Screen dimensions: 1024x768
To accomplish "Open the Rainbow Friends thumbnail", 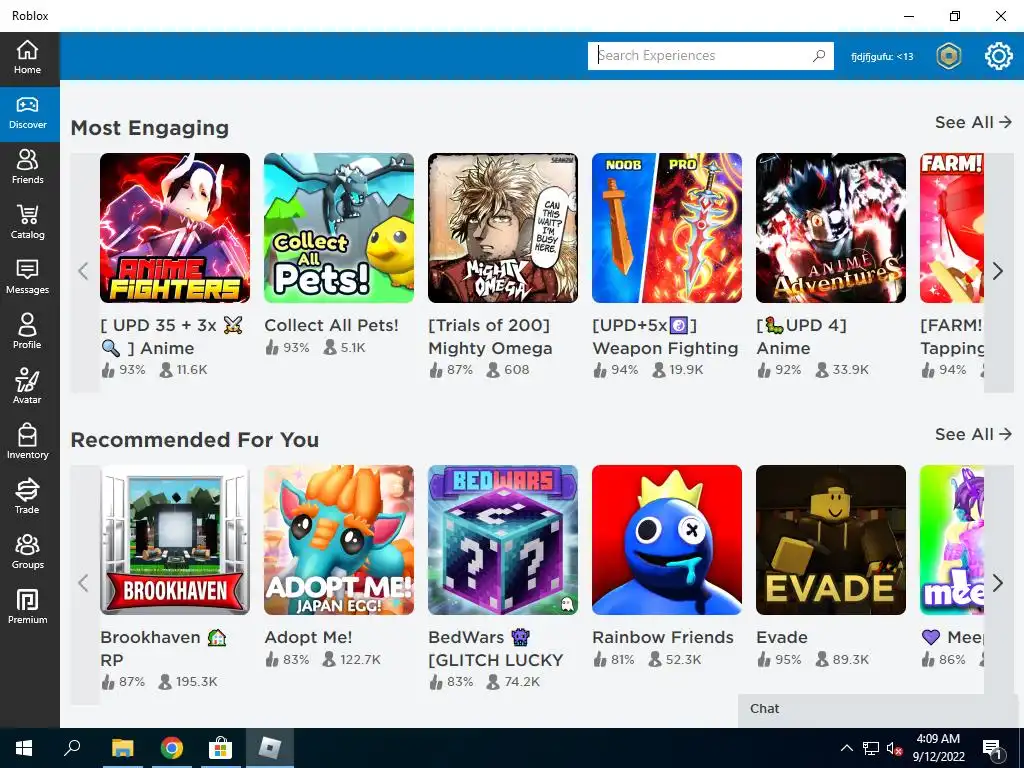I will [667, 540].
